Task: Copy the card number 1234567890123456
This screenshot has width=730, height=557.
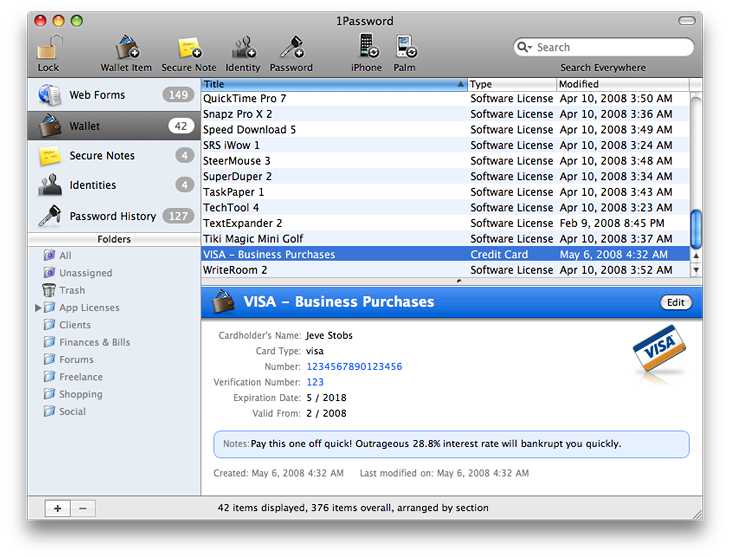Action: pyautogui.click(x=354, y=367)
